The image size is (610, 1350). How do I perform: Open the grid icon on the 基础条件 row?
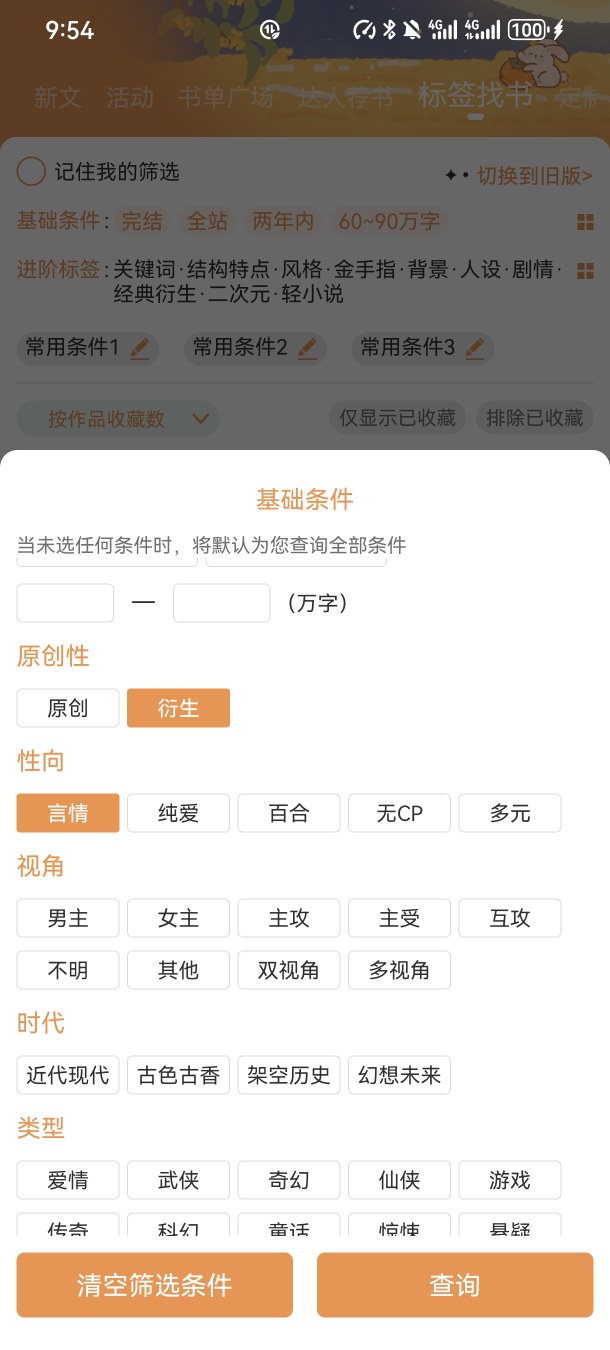(x=585, y=222)
